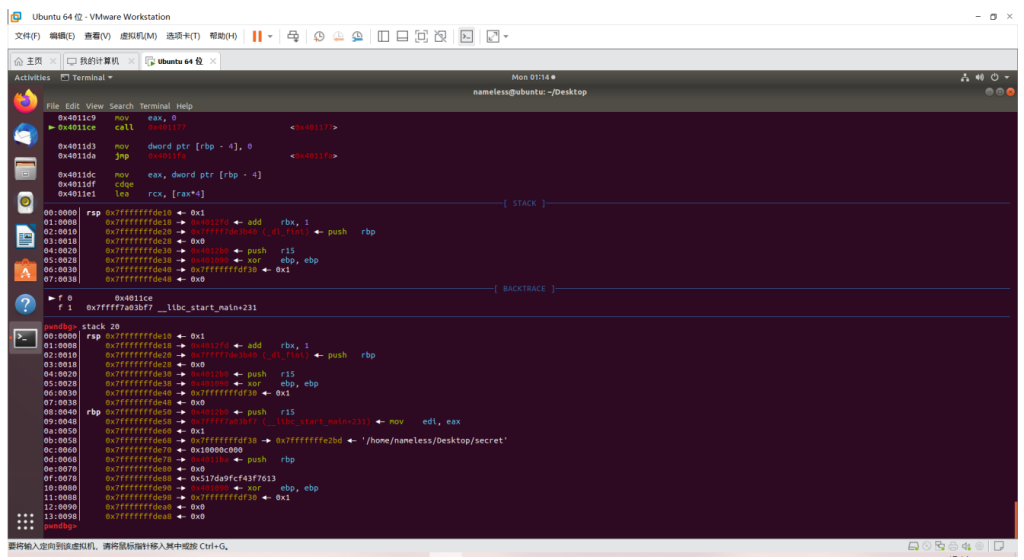1024x560 pixels.
Task: Open the 查看(V) menu
Action: [x=97, y=36]
